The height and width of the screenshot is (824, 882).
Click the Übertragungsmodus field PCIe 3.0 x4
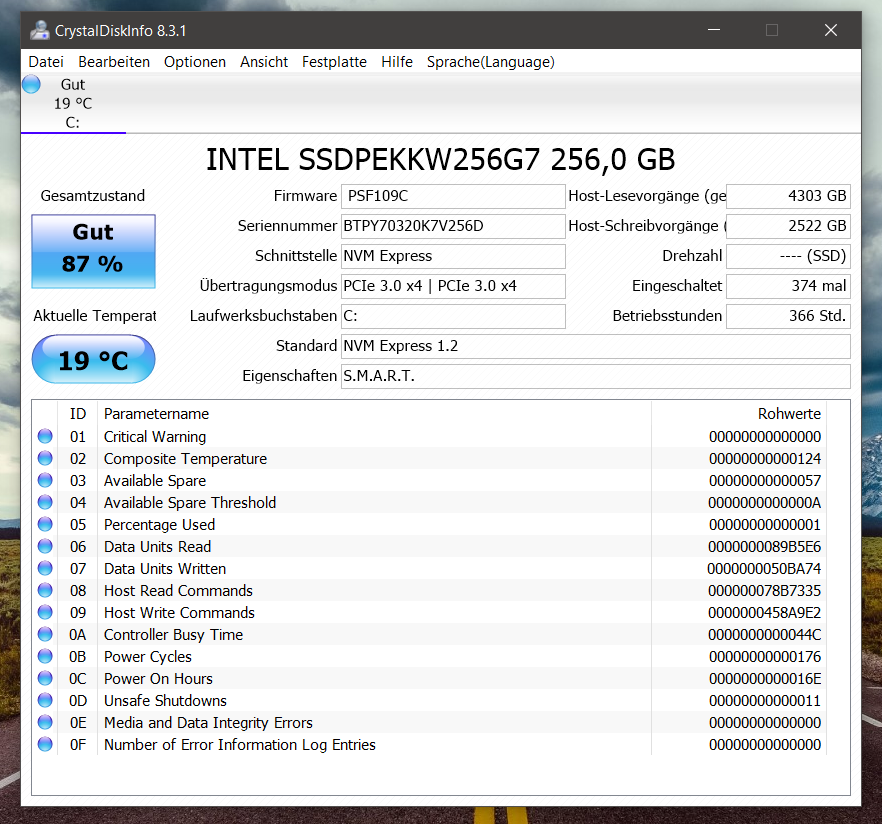[x=453, y=286]
